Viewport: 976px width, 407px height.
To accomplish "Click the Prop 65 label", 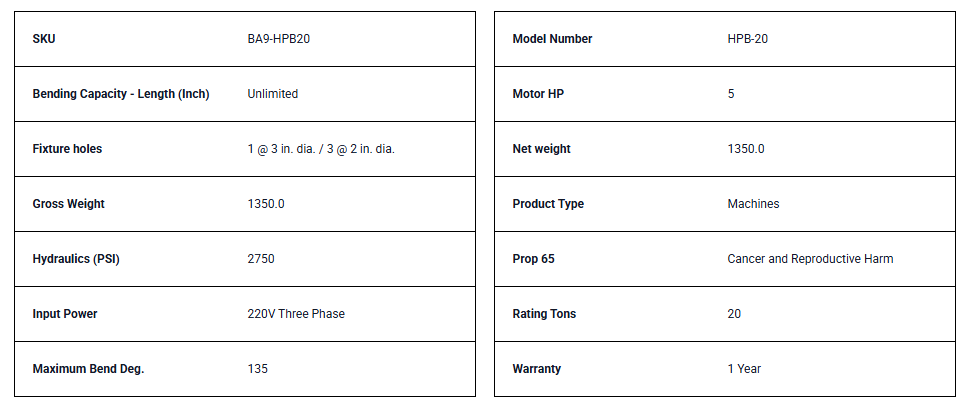I will (533, 259).
